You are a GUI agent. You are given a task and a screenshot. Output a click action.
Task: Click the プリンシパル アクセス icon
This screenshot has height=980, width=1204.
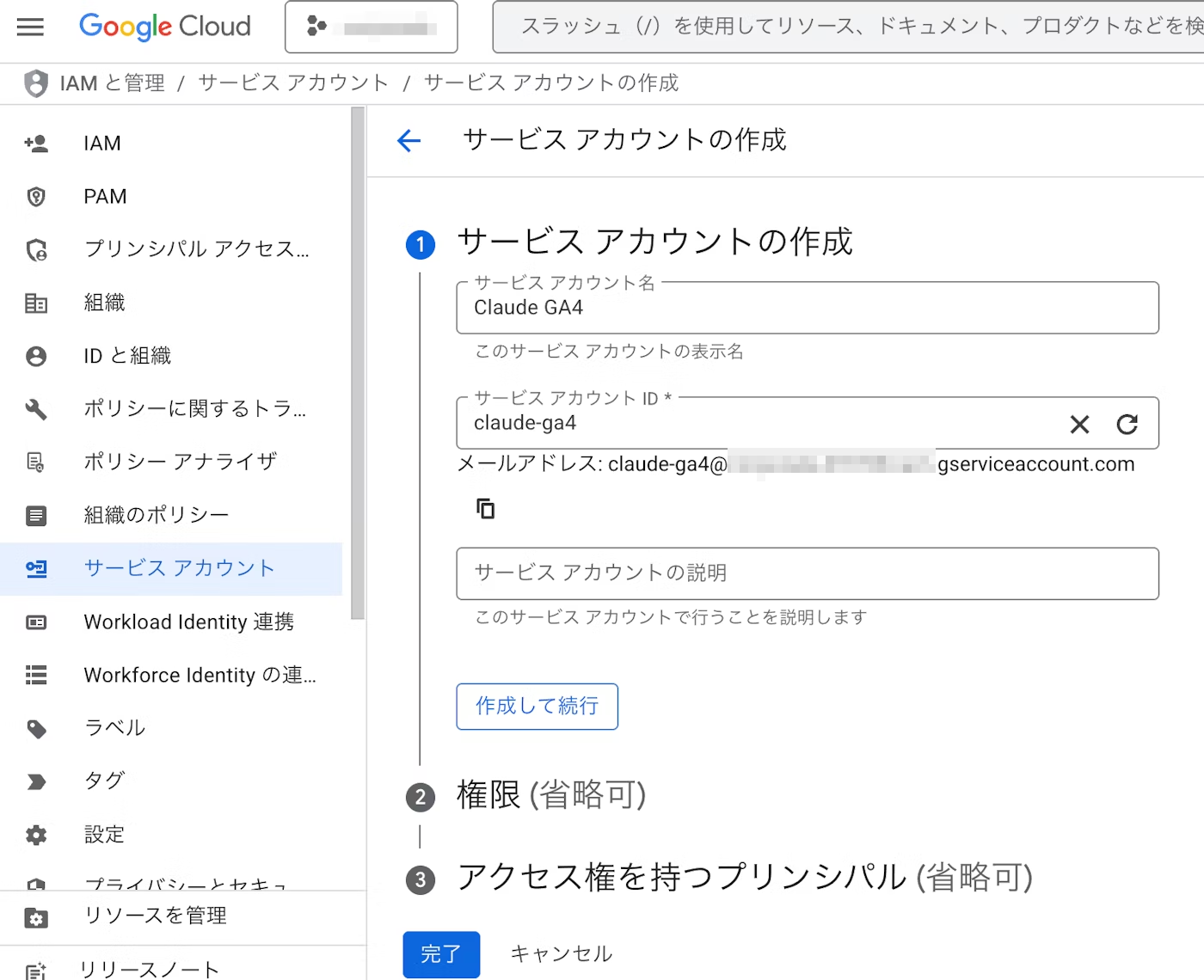[x=36, y=250]
